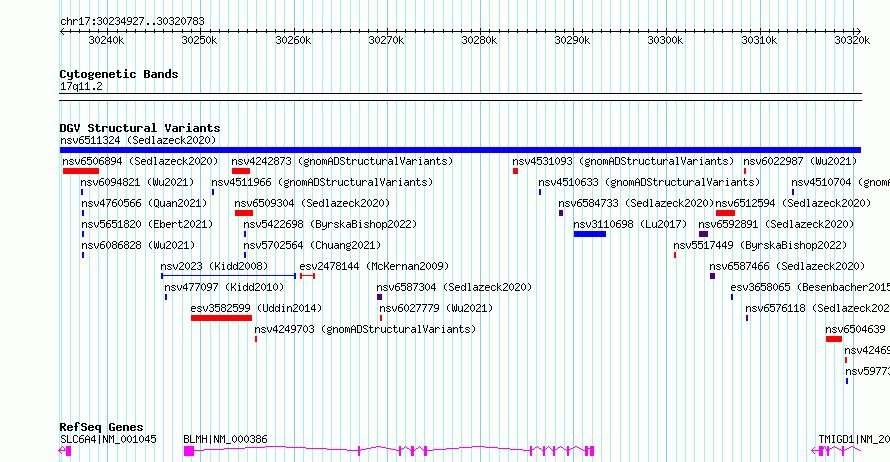Select variant nsv4760566 (Quan2021) label
890x462 pixels.
click(x=144, y=203)
